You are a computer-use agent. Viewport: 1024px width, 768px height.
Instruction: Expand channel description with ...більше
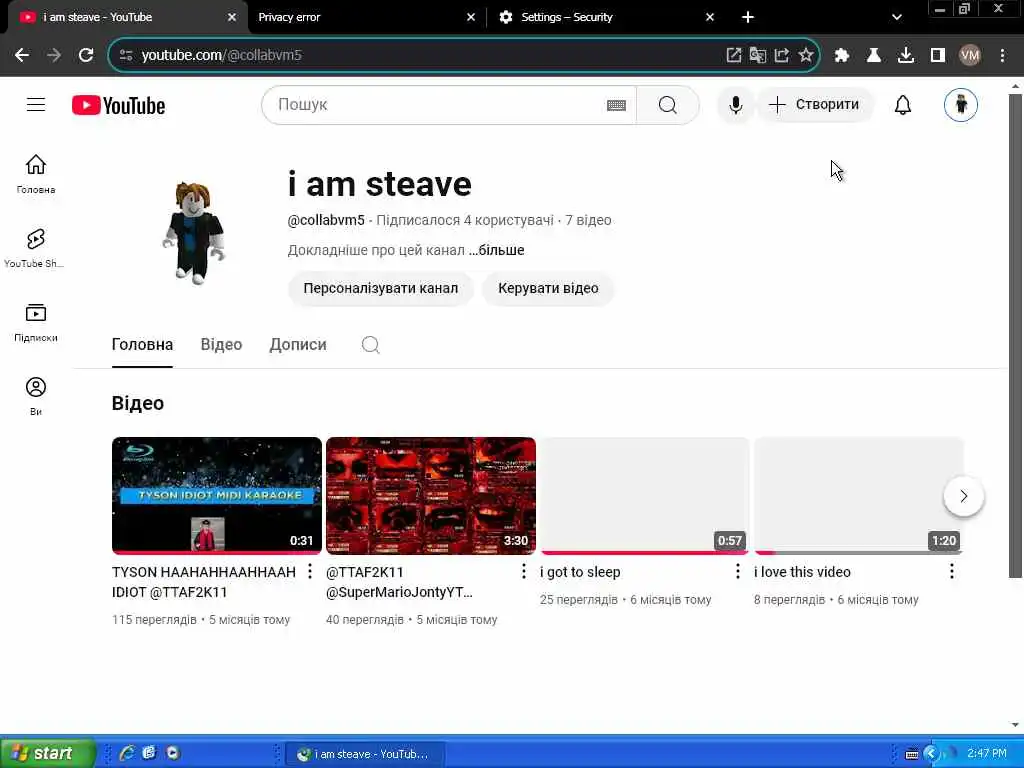(496, 250)
